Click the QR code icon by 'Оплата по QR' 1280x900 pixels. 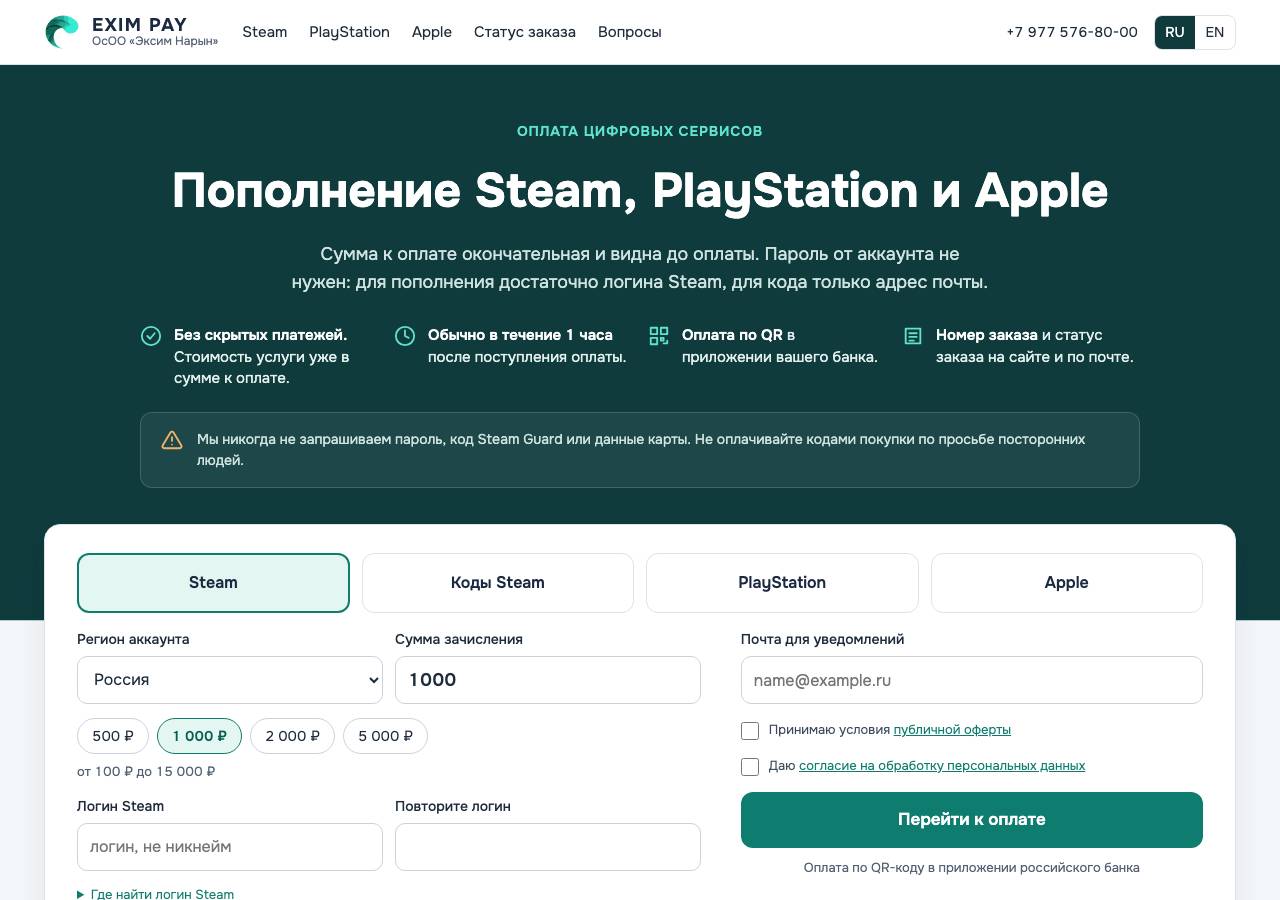click(x=659, y=336)
